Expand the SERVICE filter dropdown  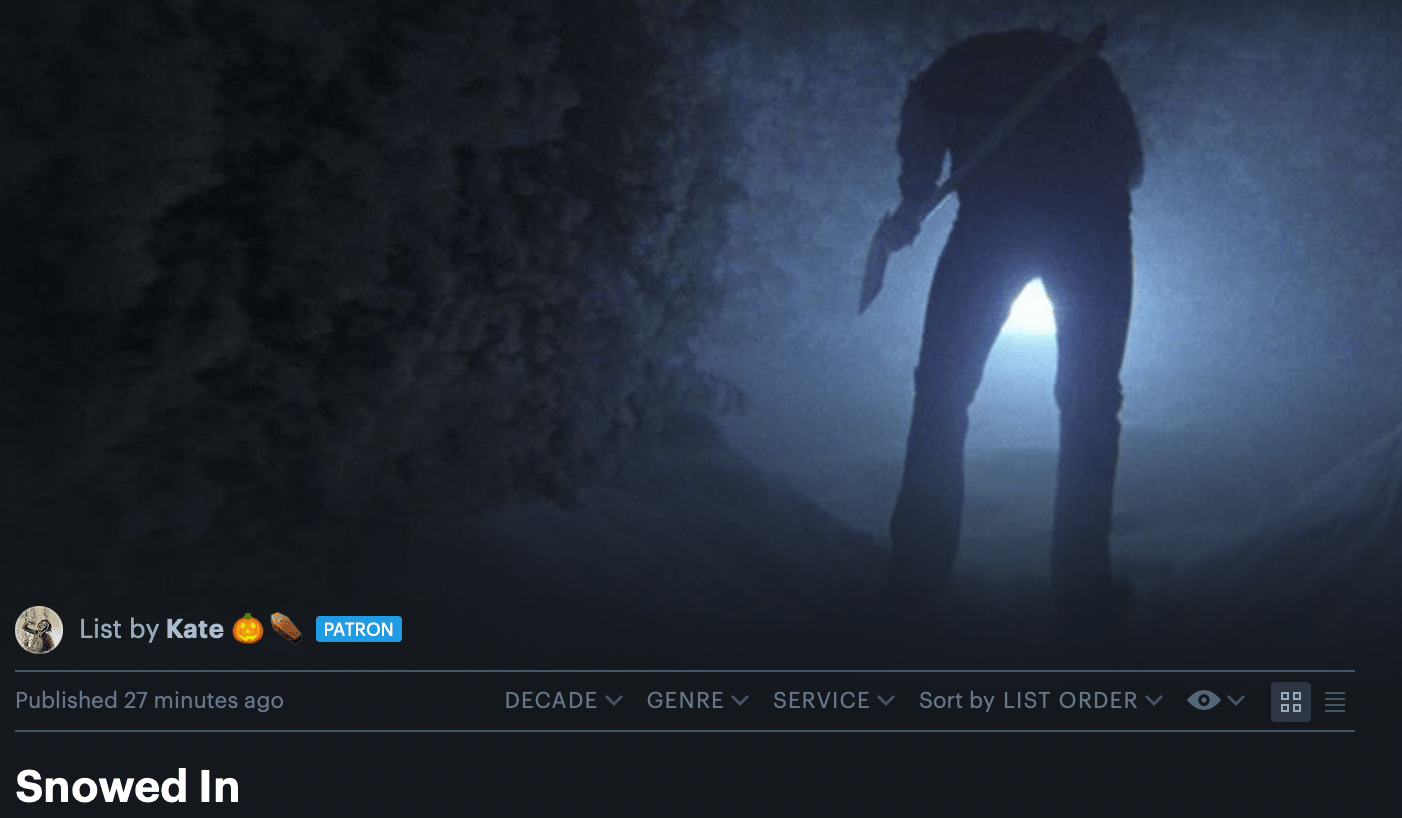(834, 701)
